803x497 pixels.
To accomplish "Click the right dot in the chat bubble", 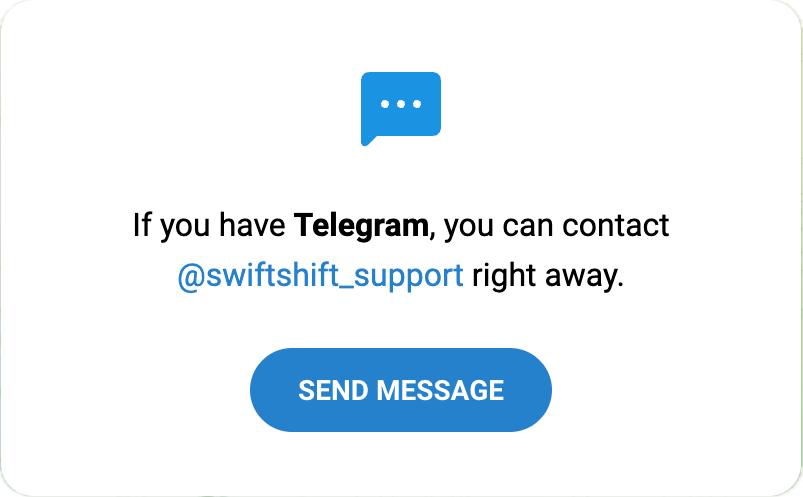I will point(417,104).
